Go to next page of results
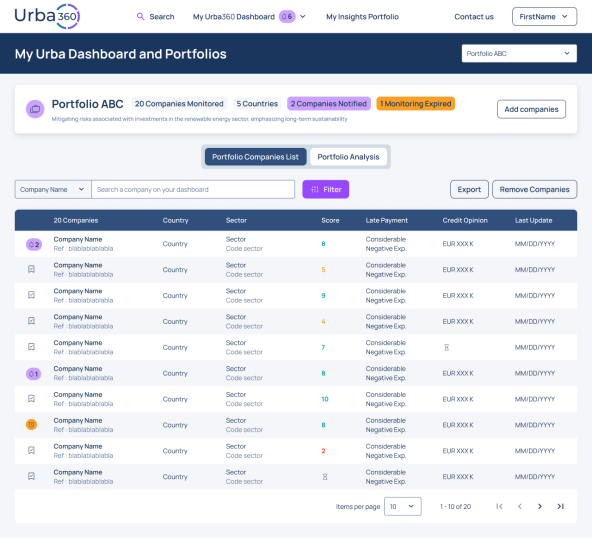Viewport: 592px width, 538px height. click(540, 506)
